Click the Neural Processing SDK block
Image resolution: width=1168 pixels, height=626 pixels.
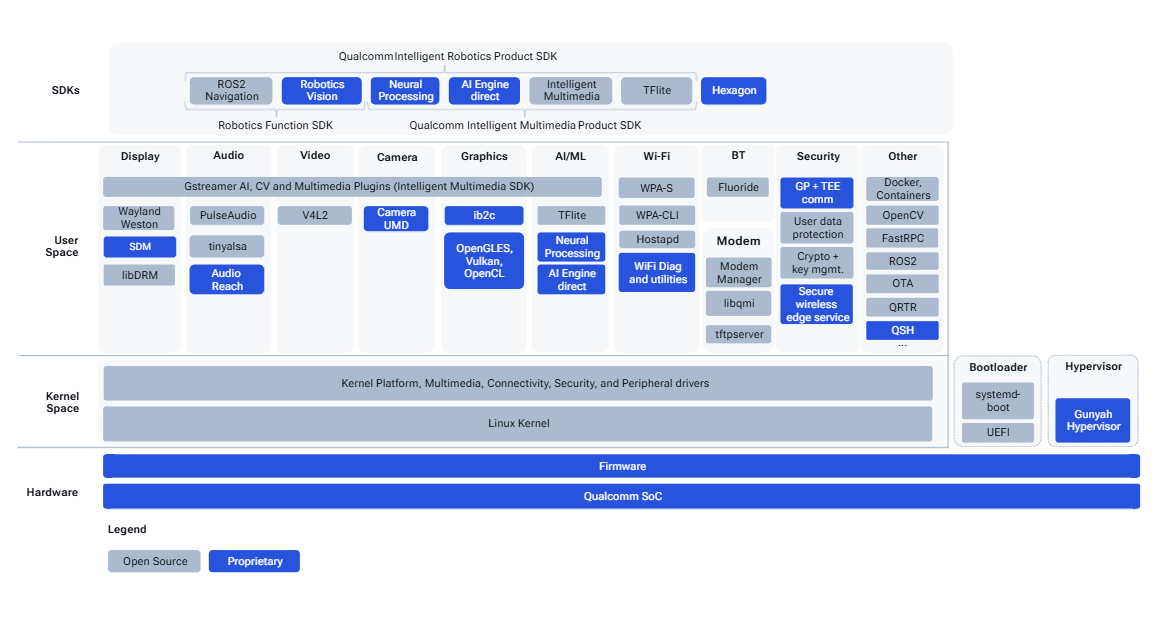[x=405, y=90]
